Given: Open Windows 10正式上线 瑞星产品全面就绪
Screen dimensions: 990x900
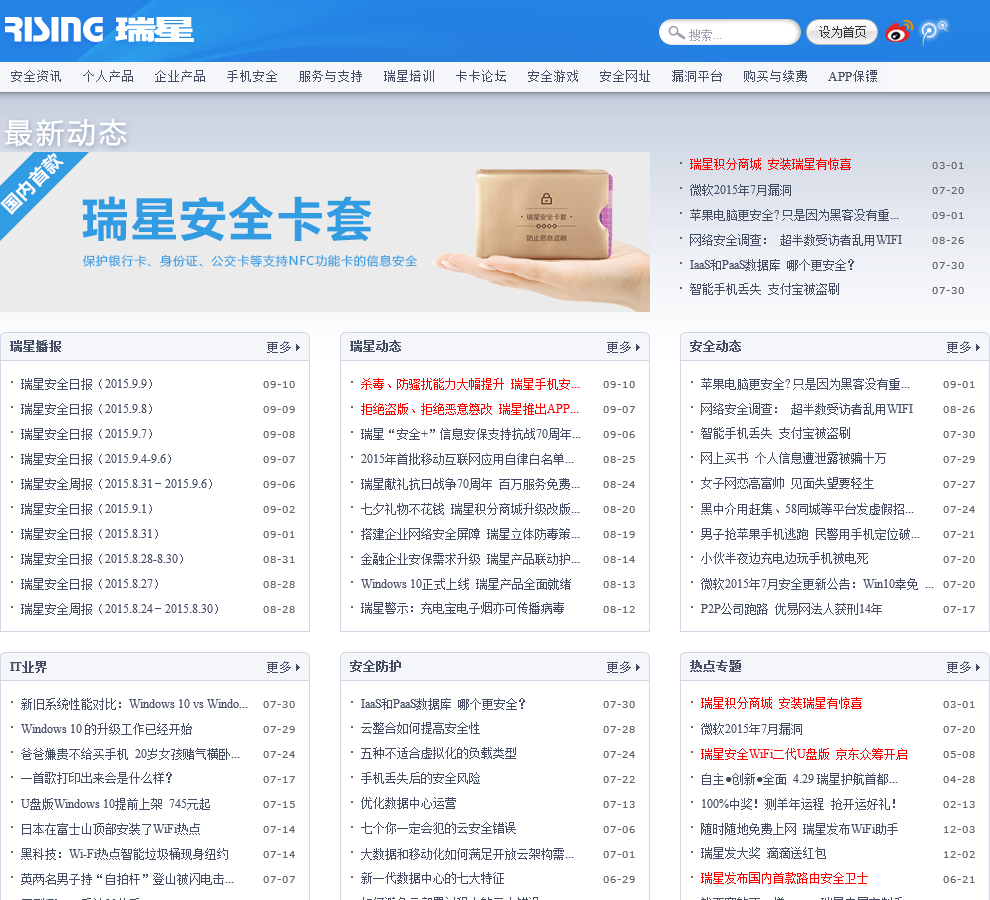Looking at the screenshot, I should pyautogui.click(x=466, y=584).
